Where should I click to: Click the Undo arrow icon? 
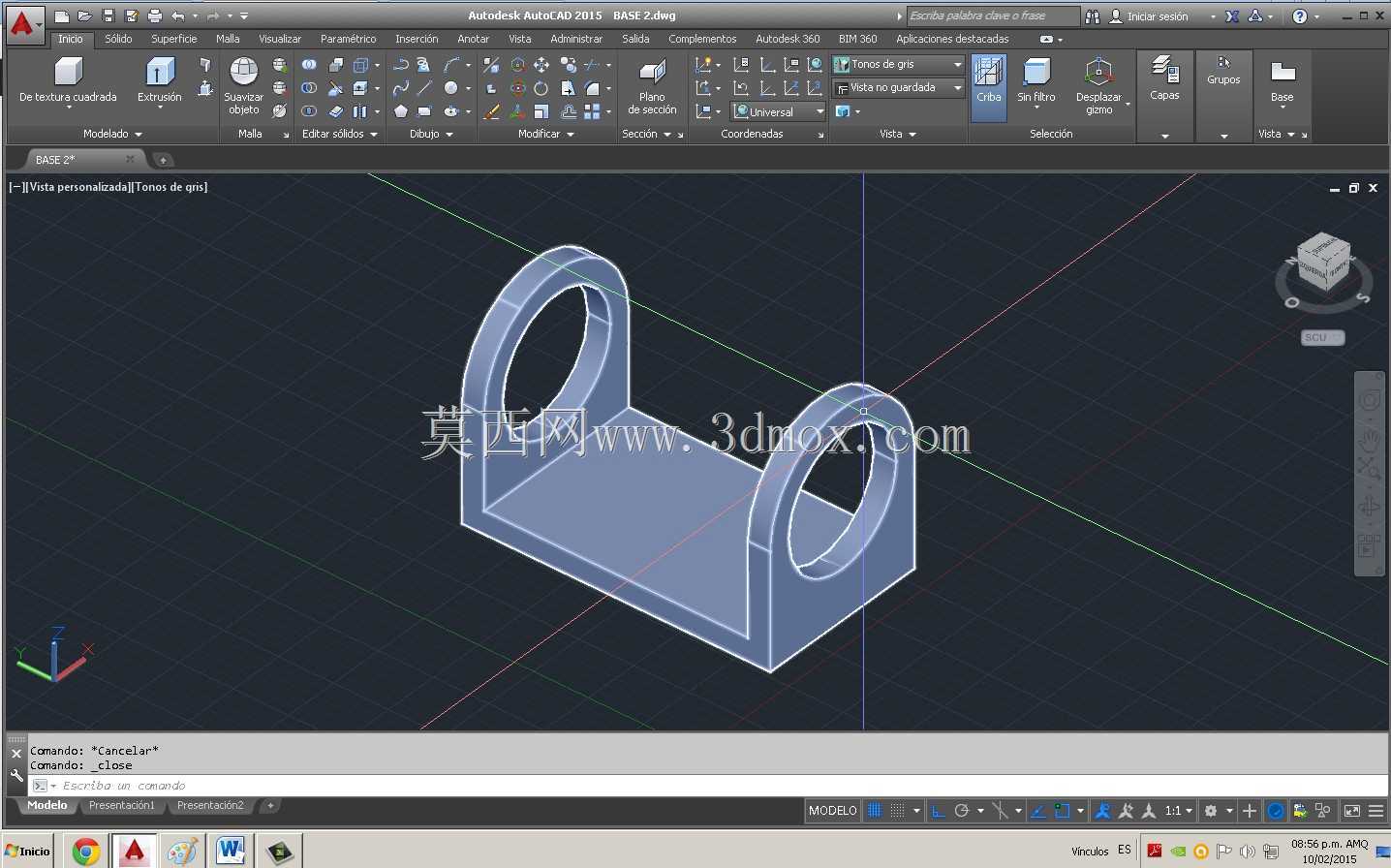click(177, 15)
